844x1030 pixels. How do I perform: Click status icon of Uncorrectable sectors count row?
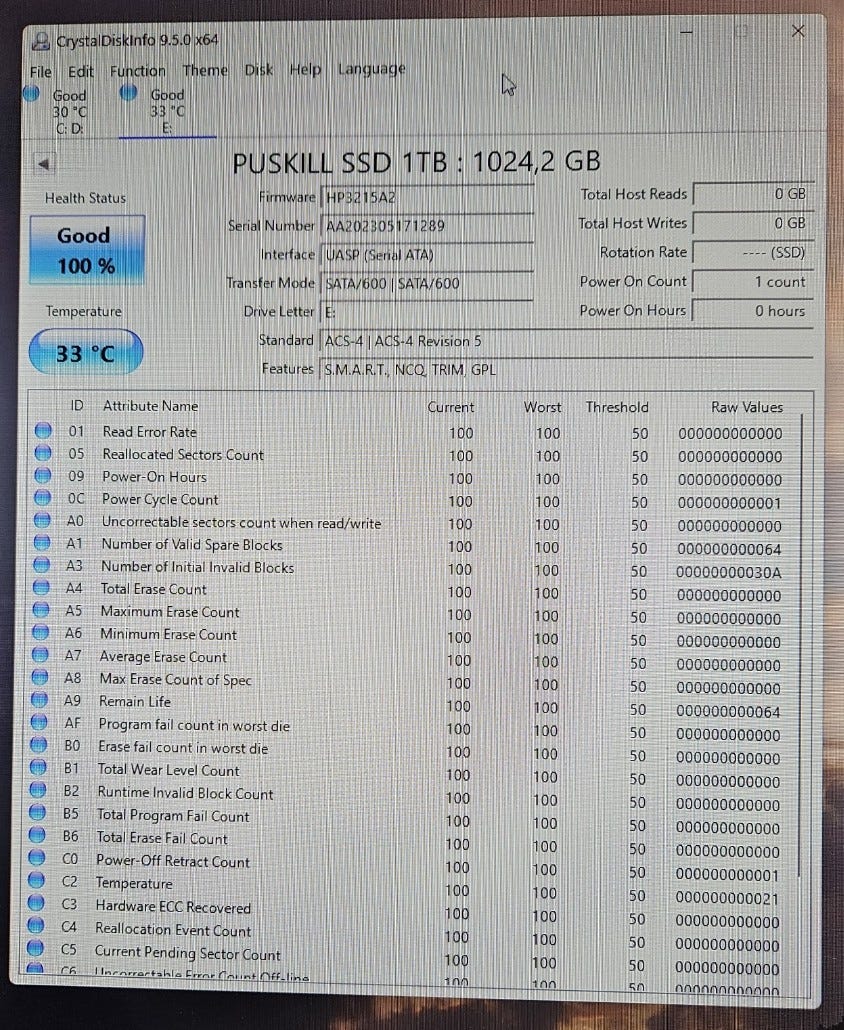coord(42,521)
